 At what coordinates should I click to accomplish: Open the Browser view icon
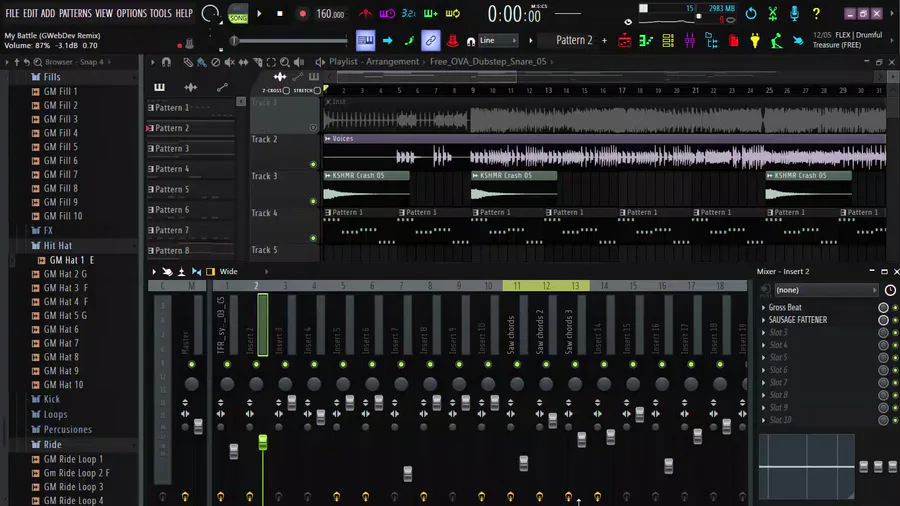pyautogui.click(x=712, y=40)
